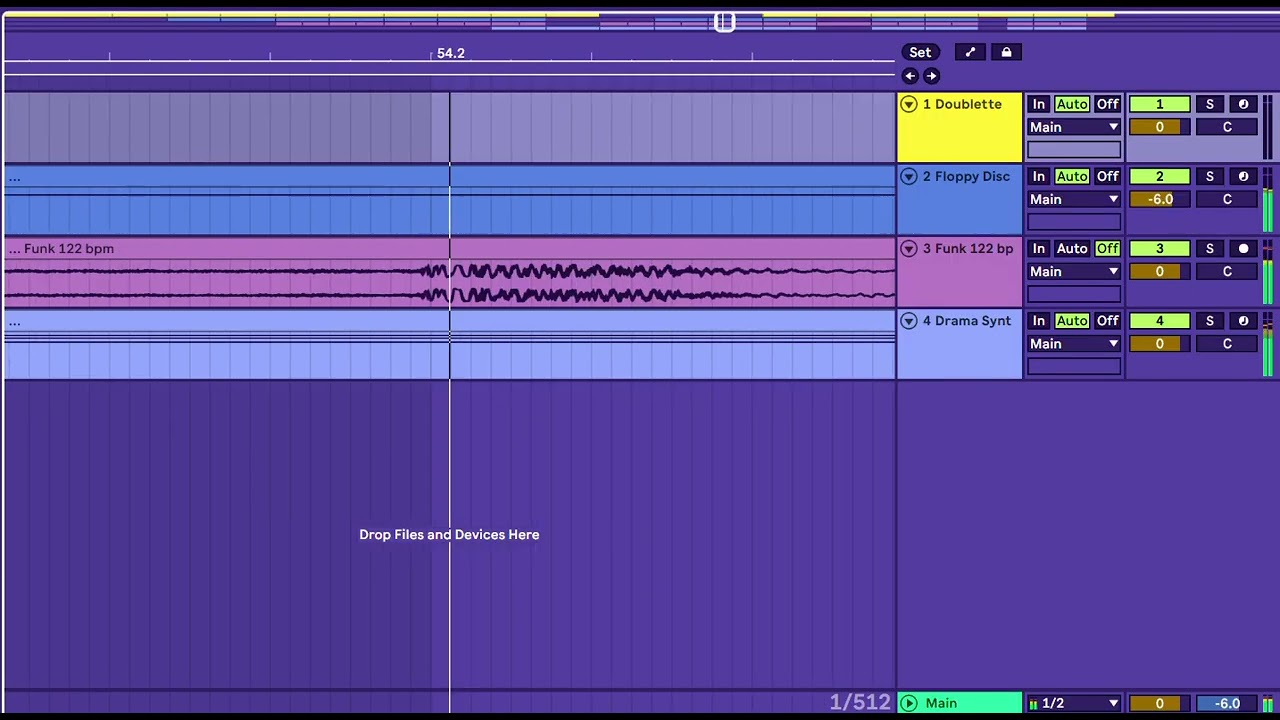This screenshot has height=720, width=1280.
Task: Click the Funk 122 bpm audio clip
Action: (x=449, y=272)
